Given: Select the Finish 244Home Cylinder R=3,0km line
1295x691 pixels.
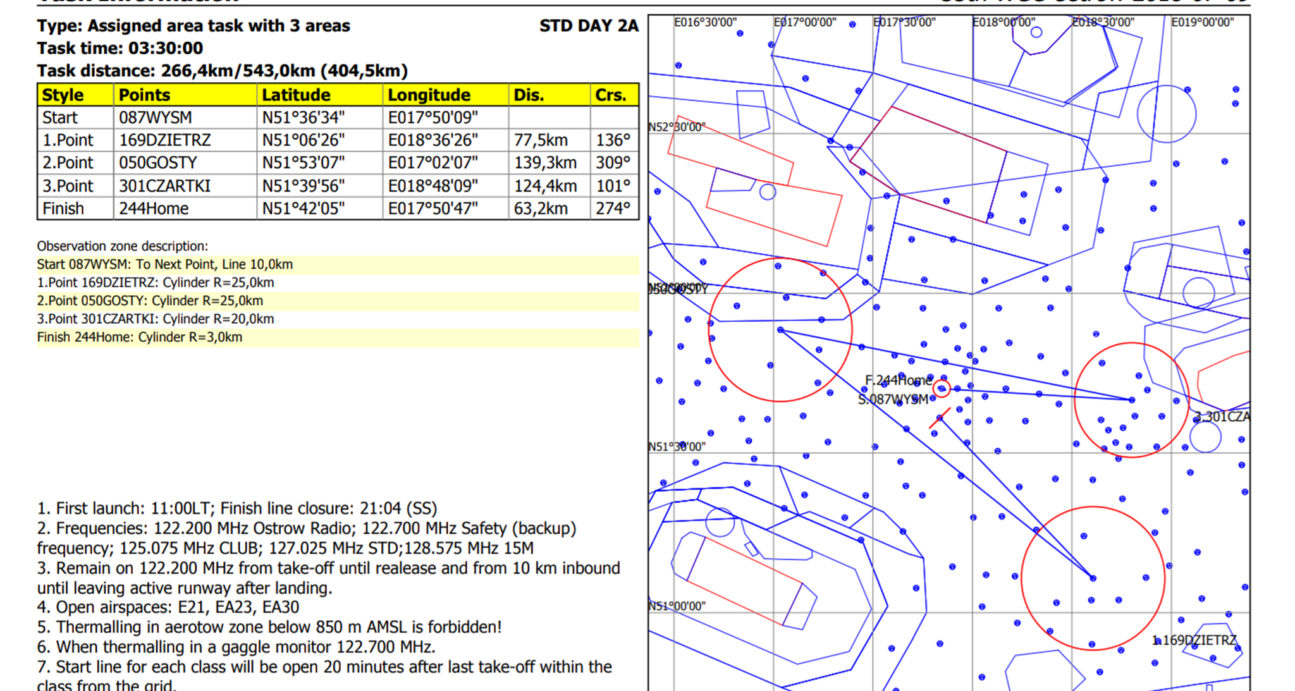Looking at the screenshot, I should tap(139, 337).
